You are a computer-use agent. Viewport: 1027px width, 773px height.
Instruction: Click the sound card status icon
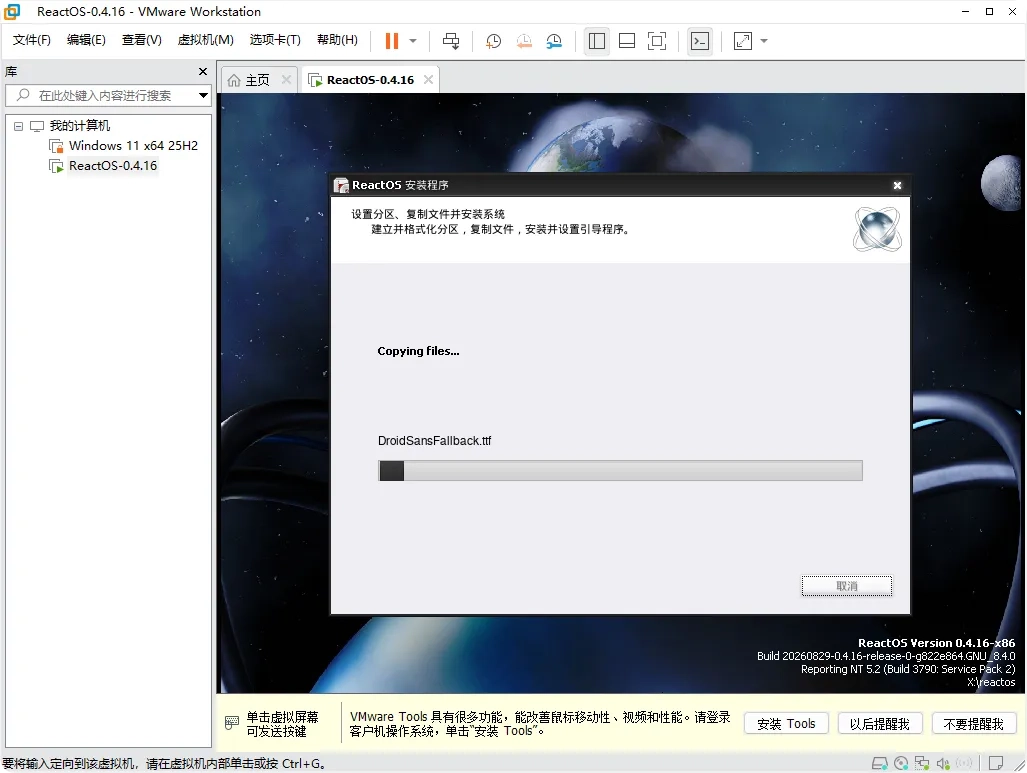coord(943,763)
